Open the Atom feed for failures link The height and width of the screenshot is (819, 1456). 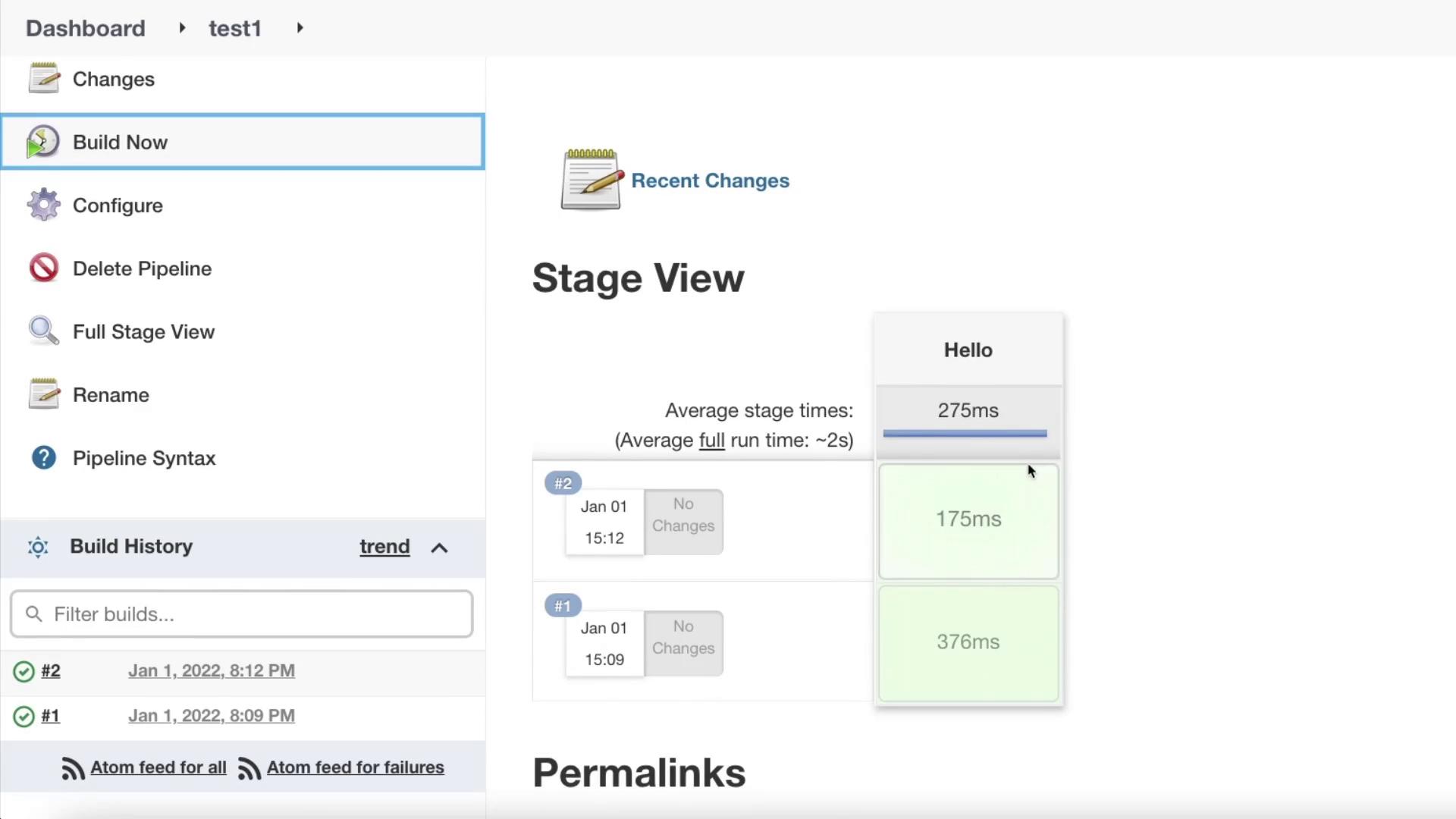(355, 767)
